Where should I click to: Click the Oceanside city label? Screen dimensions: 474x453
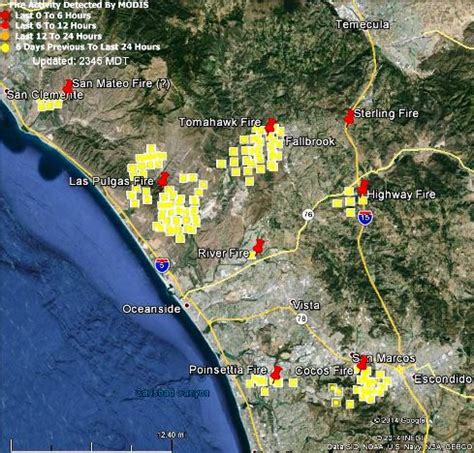[152, 309]
